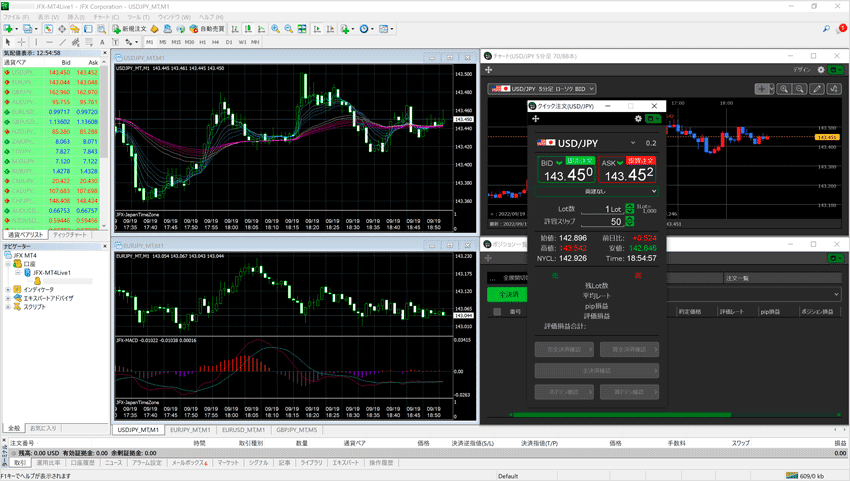Open the ヘルプ (H) menu
Image resolution: width=850 pixels, height=481 pixels.
point(211,17)
